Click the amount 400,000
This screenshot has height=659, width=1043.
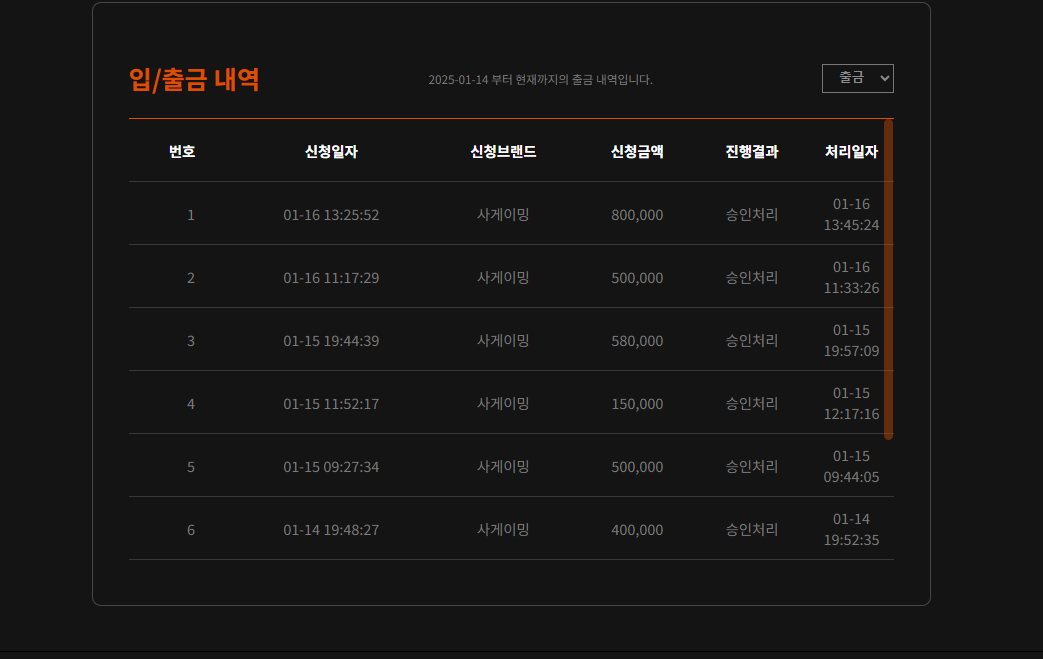point(637,530)
